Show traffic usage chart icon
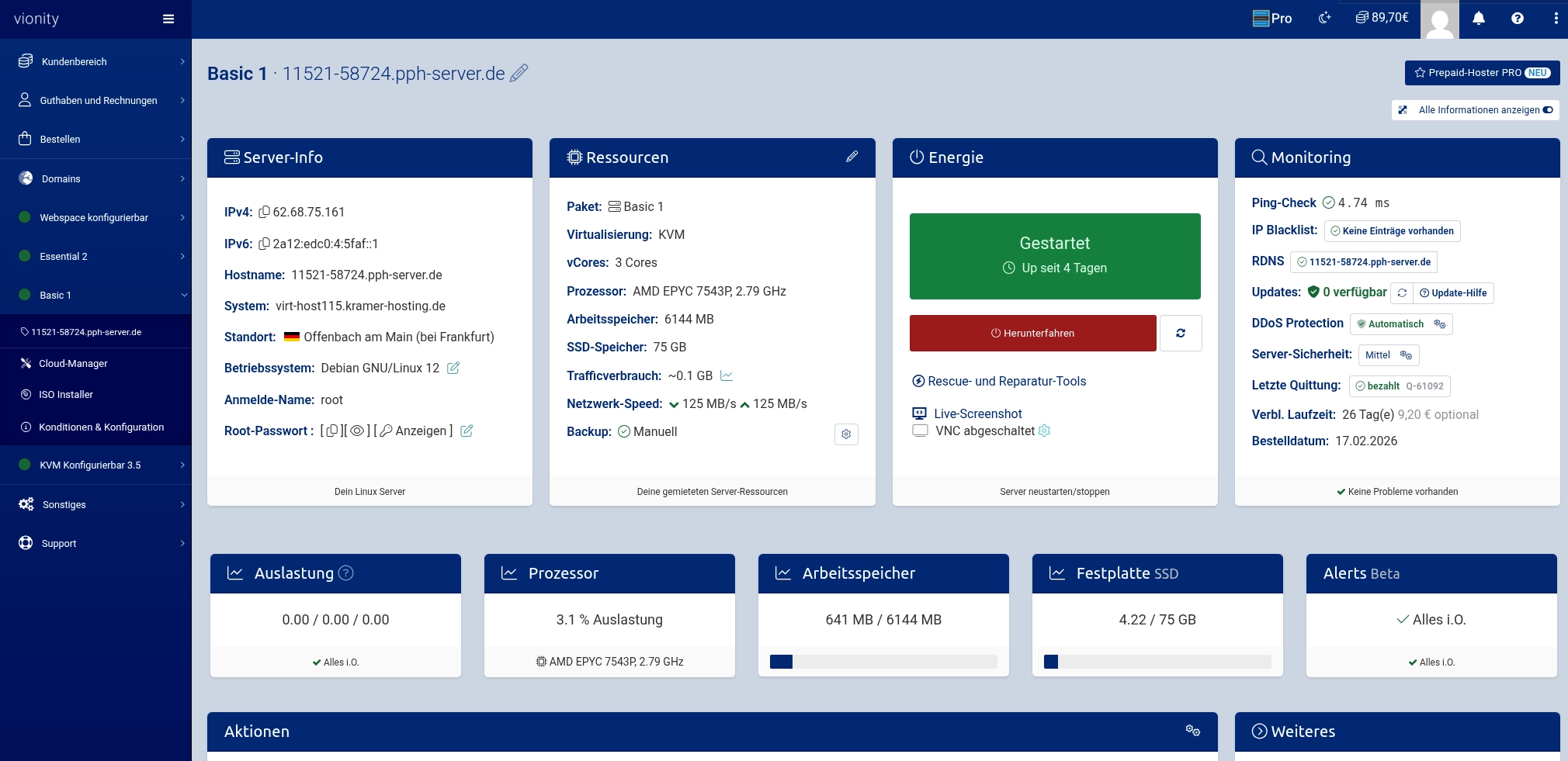Image resolution: width=1568 pixels, height=761 pixels. pyautogui.click(x=727, y=376)
